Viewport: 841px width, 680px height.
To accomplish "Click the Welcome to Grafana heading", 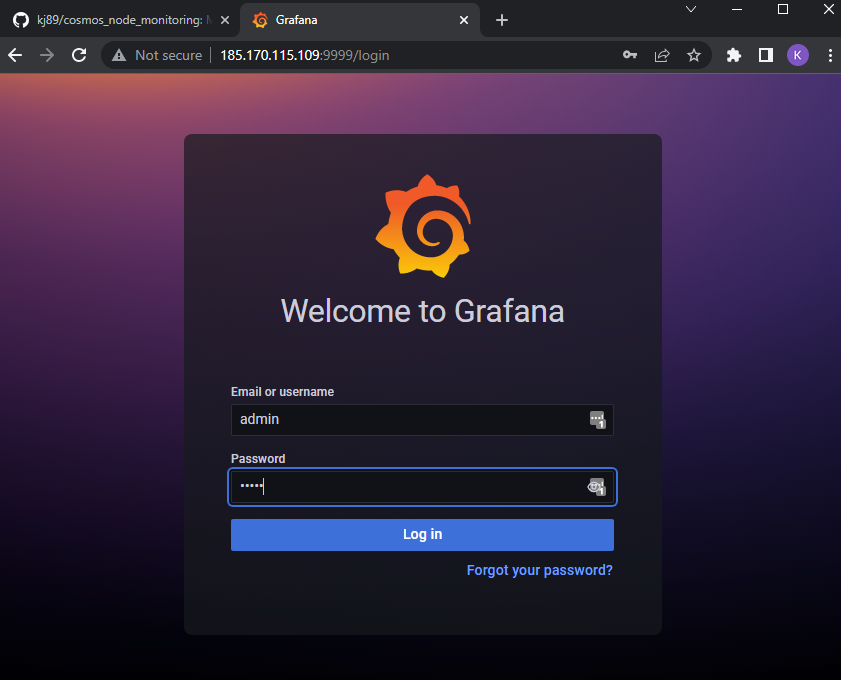I will [x=423, y=311].
